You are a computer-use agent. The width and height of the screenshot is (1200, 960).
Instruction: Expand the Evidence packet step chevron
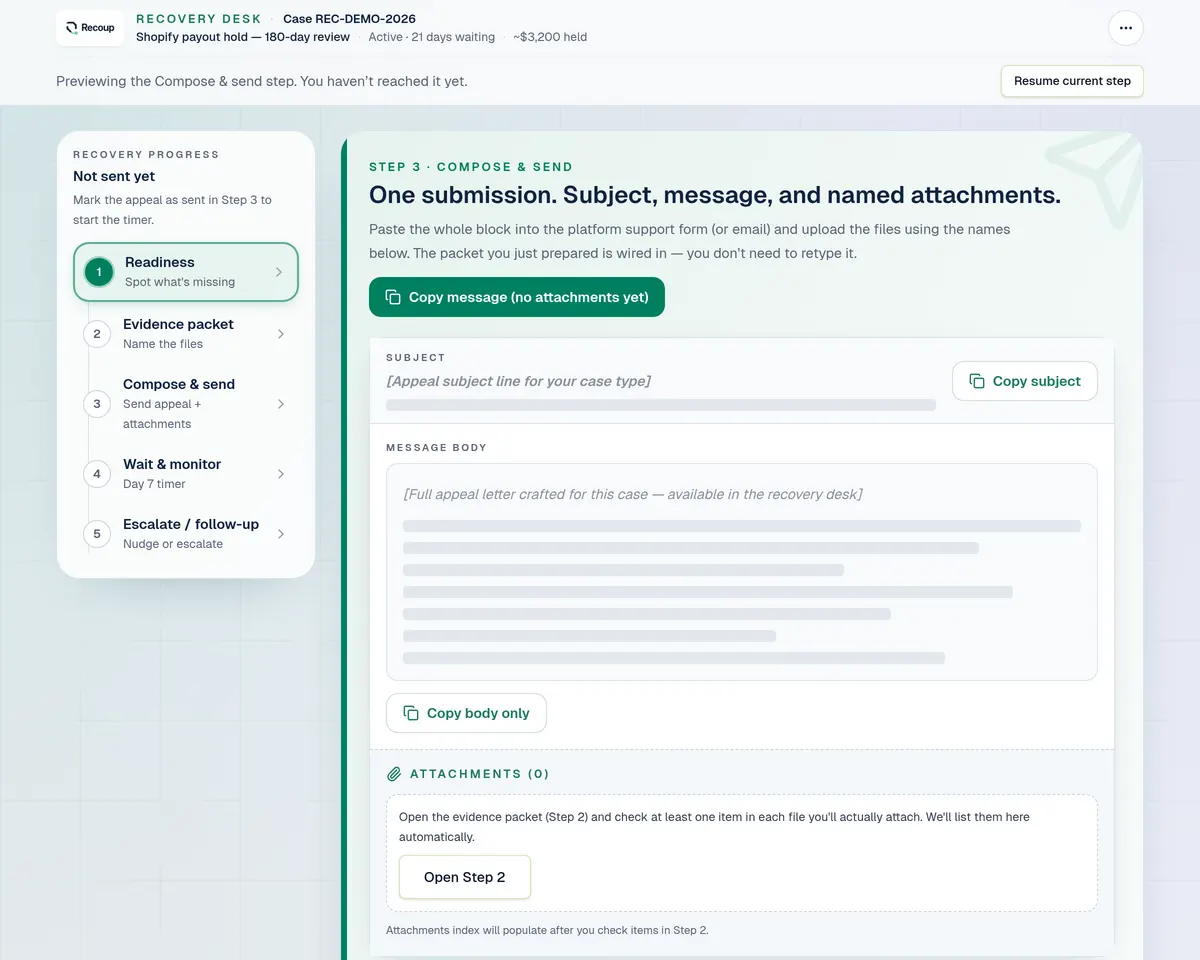click(281, 334)
